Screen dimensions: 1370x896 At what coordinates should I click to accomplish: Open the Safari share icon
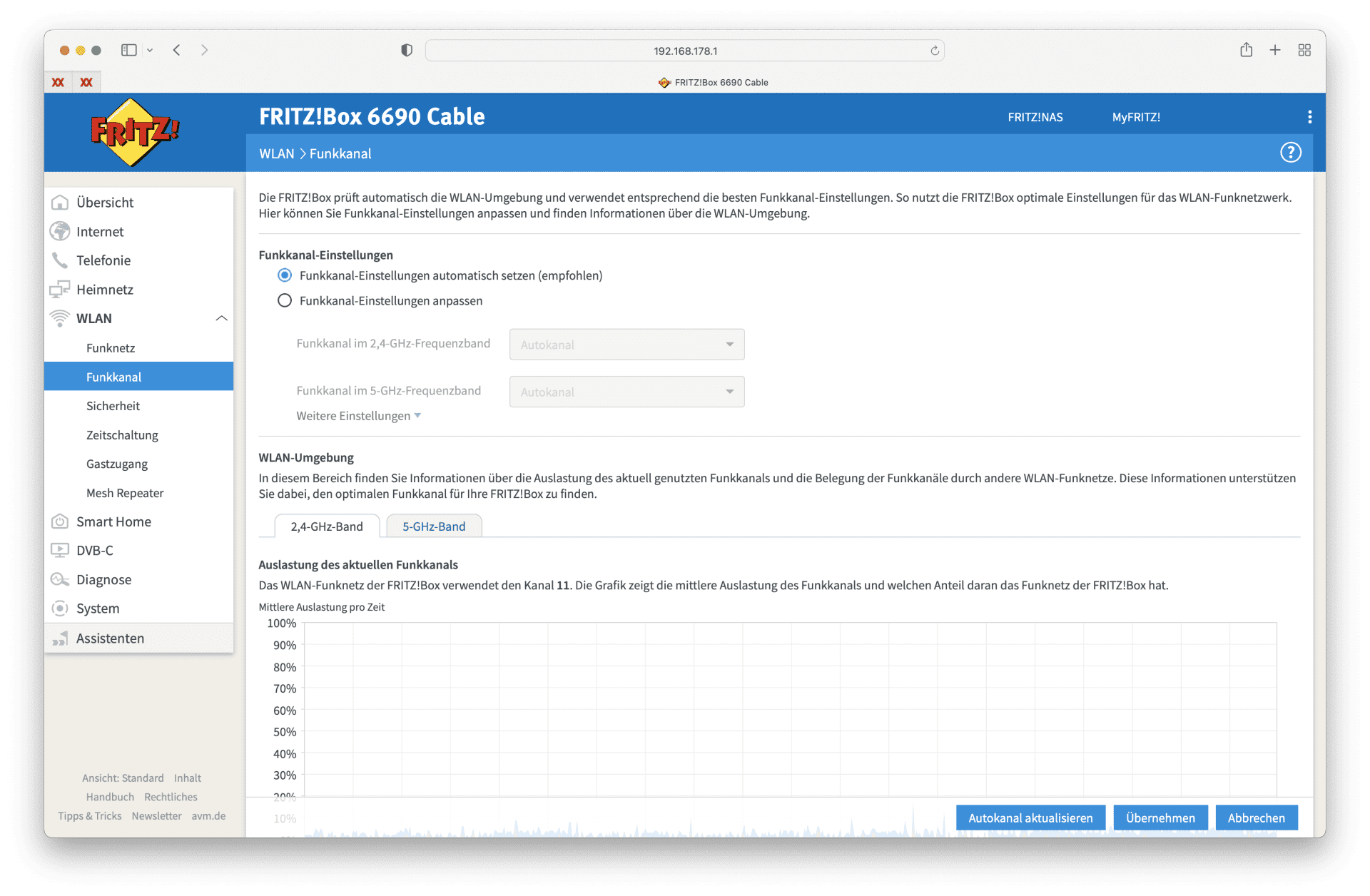click(1246, 49)
